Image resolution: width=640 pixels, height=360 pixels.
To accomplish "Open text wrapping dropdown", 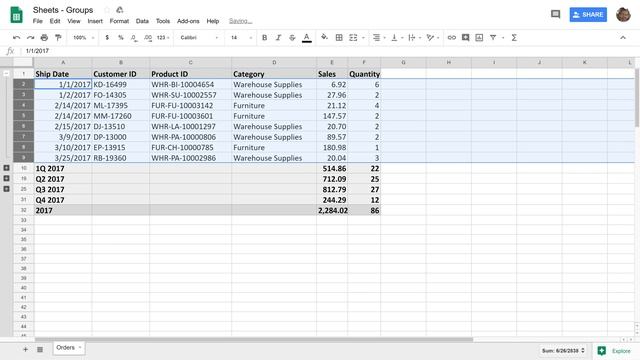I will 414,38.
